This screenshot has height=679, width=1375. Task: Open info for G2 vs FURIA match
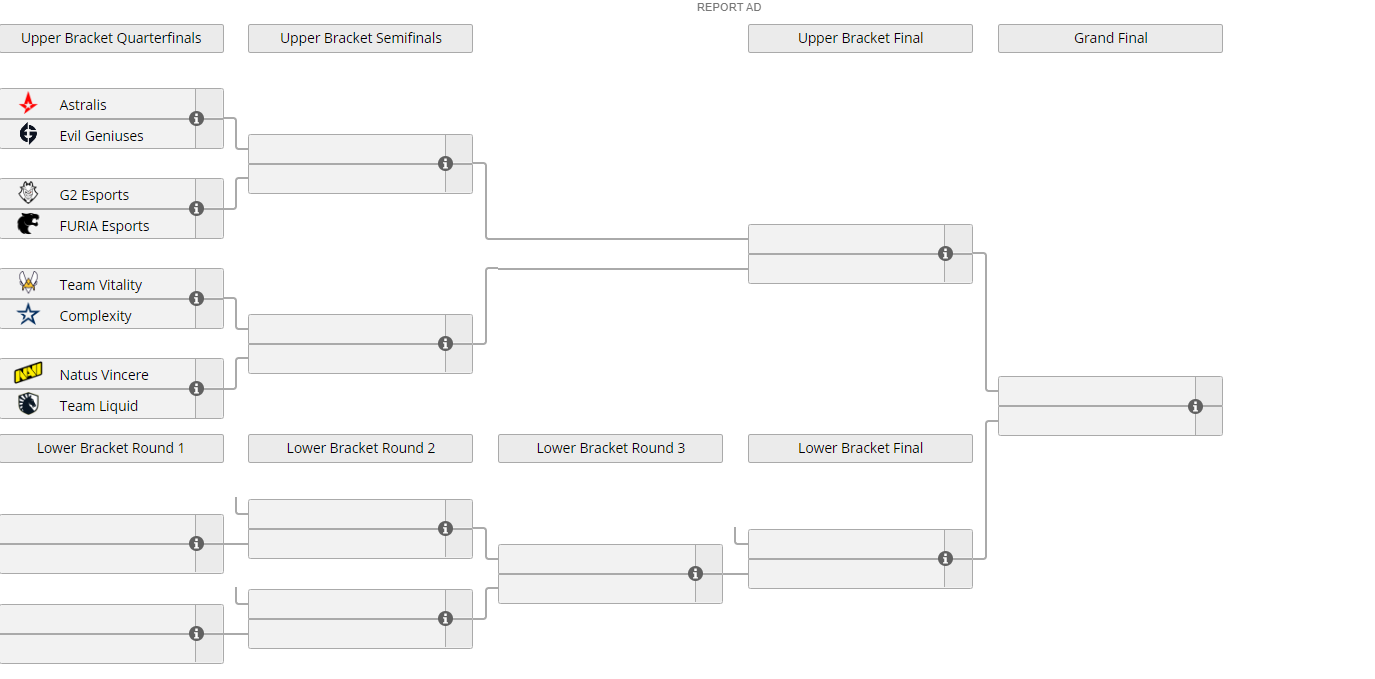click(x=197, y=208)
